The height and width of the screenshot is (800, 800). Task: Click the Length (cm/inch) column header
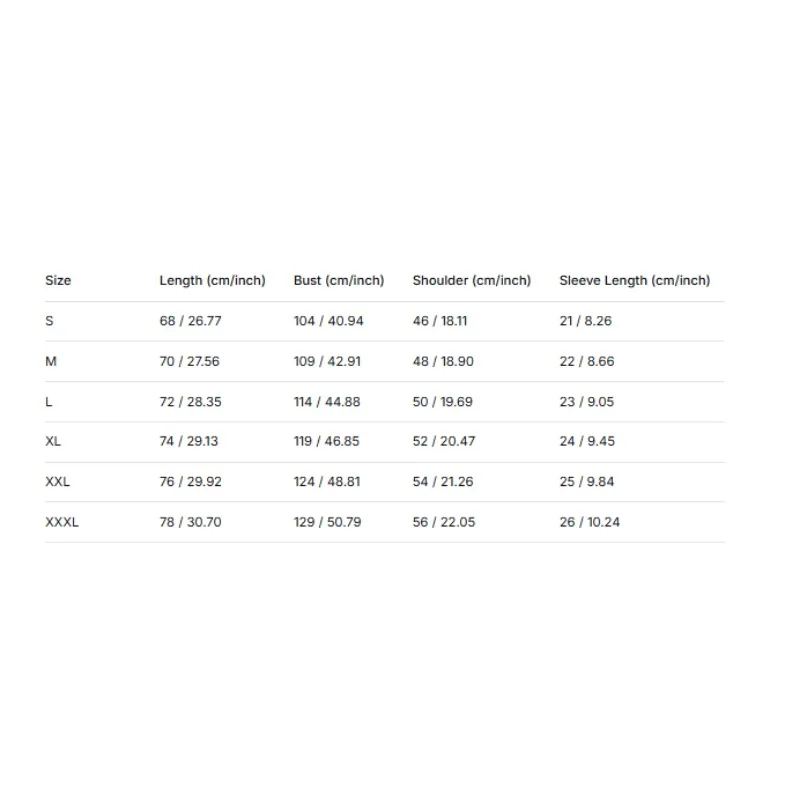[x=212, y=281]
